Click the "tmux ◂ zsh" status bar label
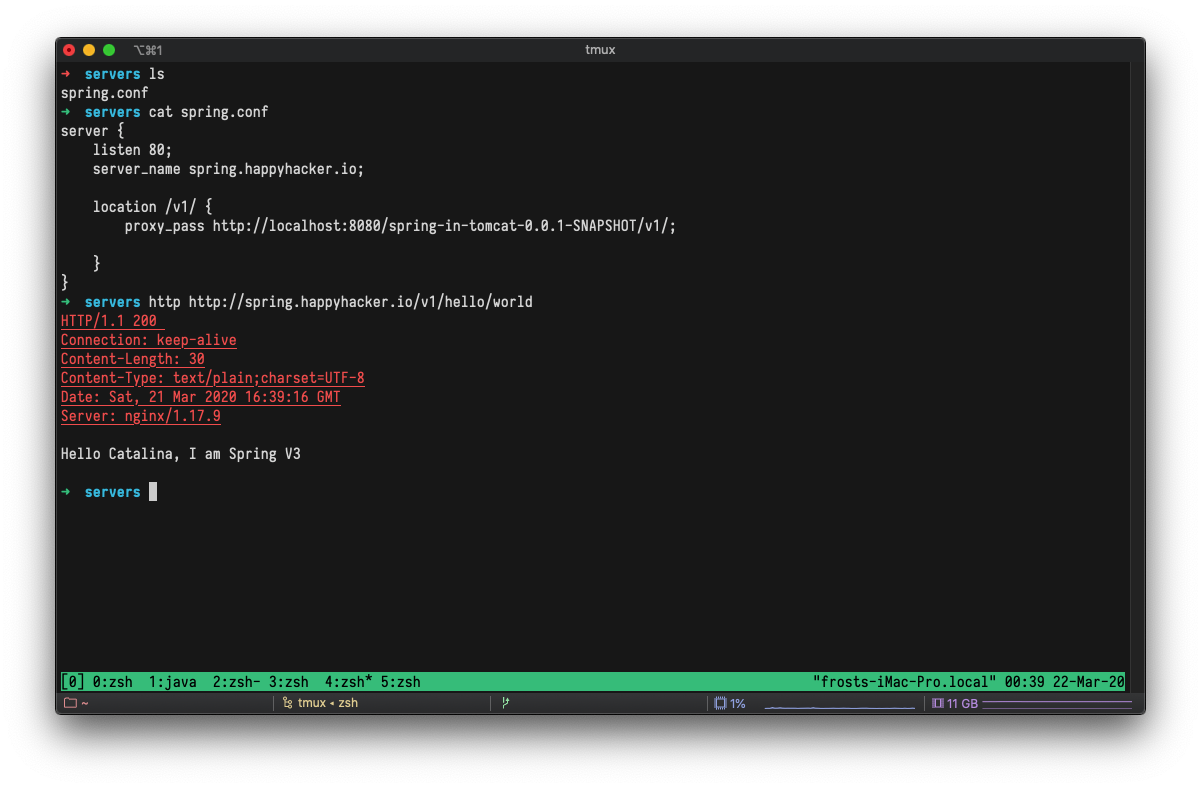1201x788 pixels. [328, 703]
